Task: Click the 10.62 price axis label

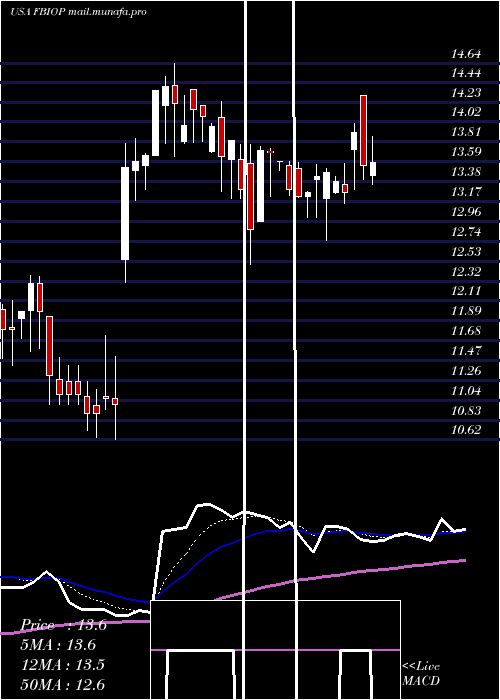Action: (466, 430)
